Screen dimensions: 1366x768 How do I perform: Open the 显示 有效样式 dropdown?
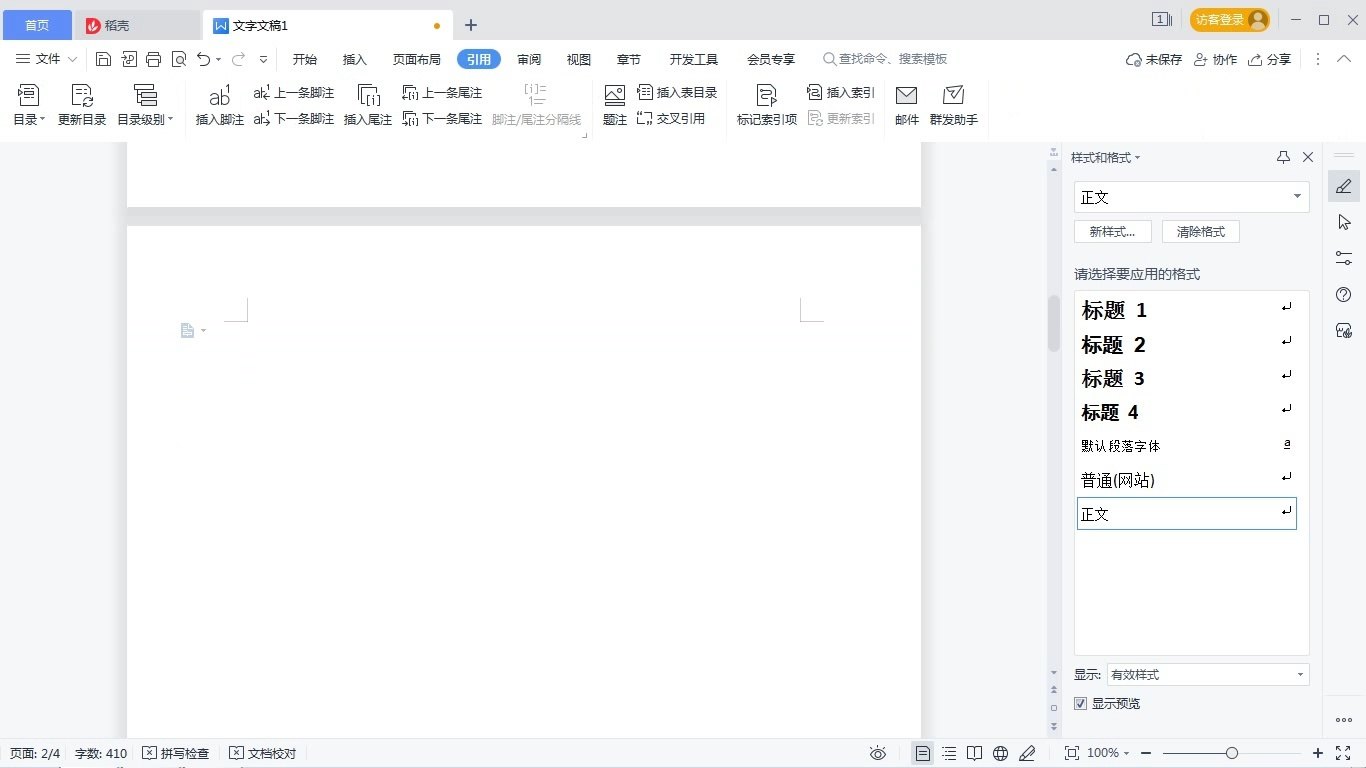point(1207,675)
